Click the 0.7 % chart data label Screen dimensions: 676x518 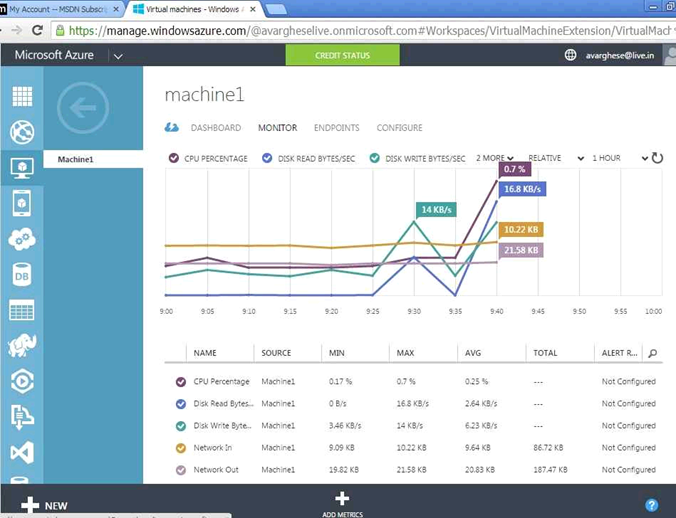click(x=515, y=169)
